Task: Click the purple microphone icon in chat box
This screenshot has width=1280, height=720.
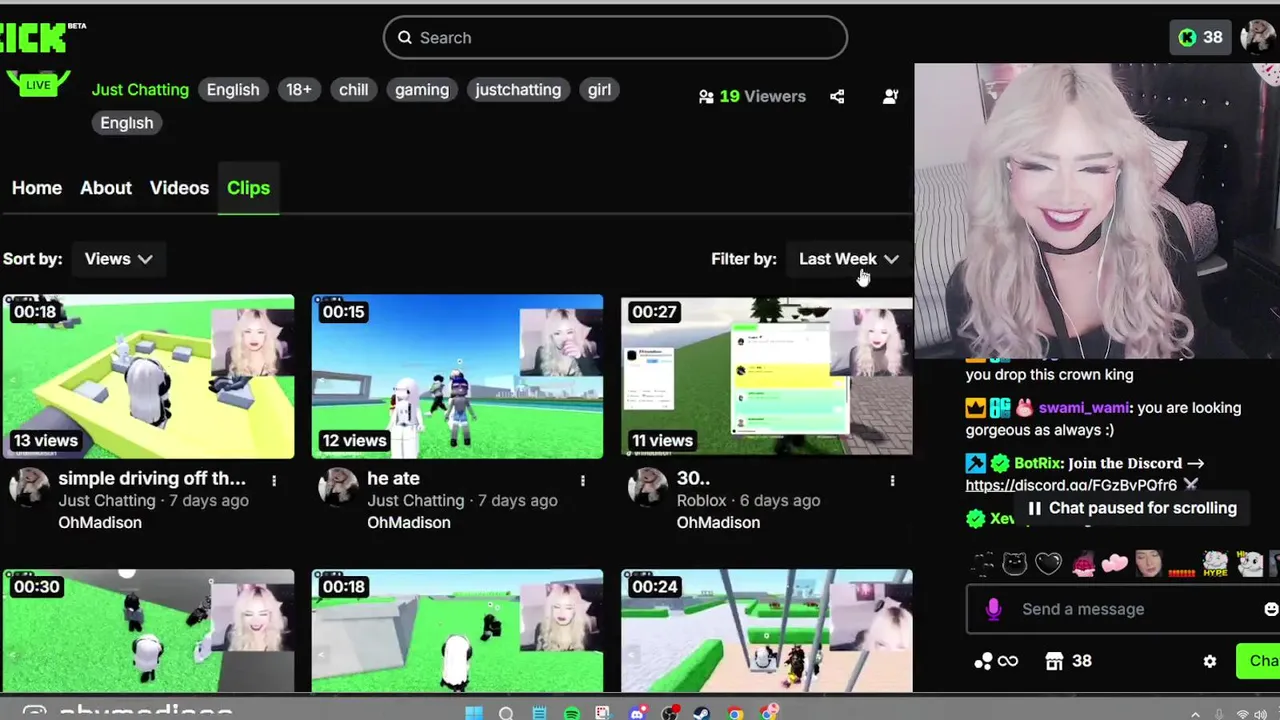Action: pos(993,609)
